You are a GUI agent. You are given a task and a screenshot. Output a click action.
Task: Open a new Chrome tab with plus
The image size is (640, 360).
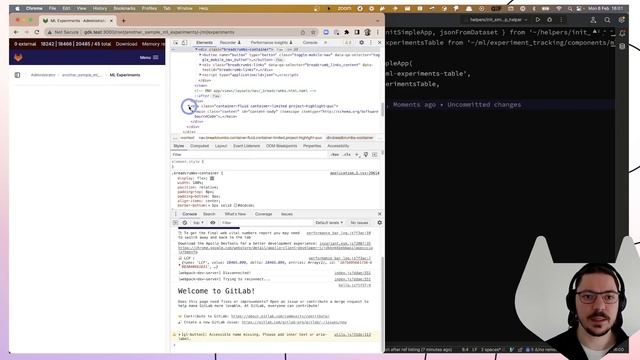click(x=123, y=20)
